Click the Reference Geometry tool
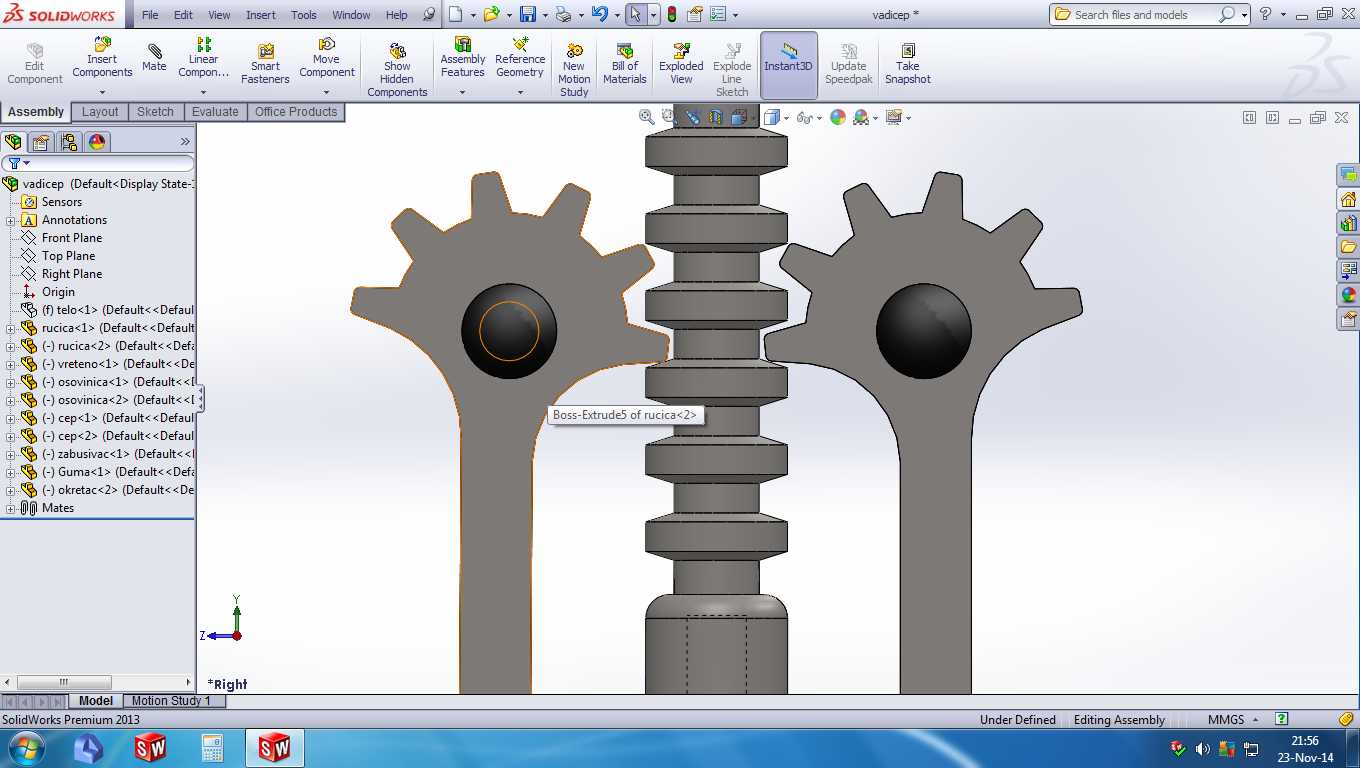The height and width of the screenshot is (768, 1360). pyautogui.click(x=520, y=58)
